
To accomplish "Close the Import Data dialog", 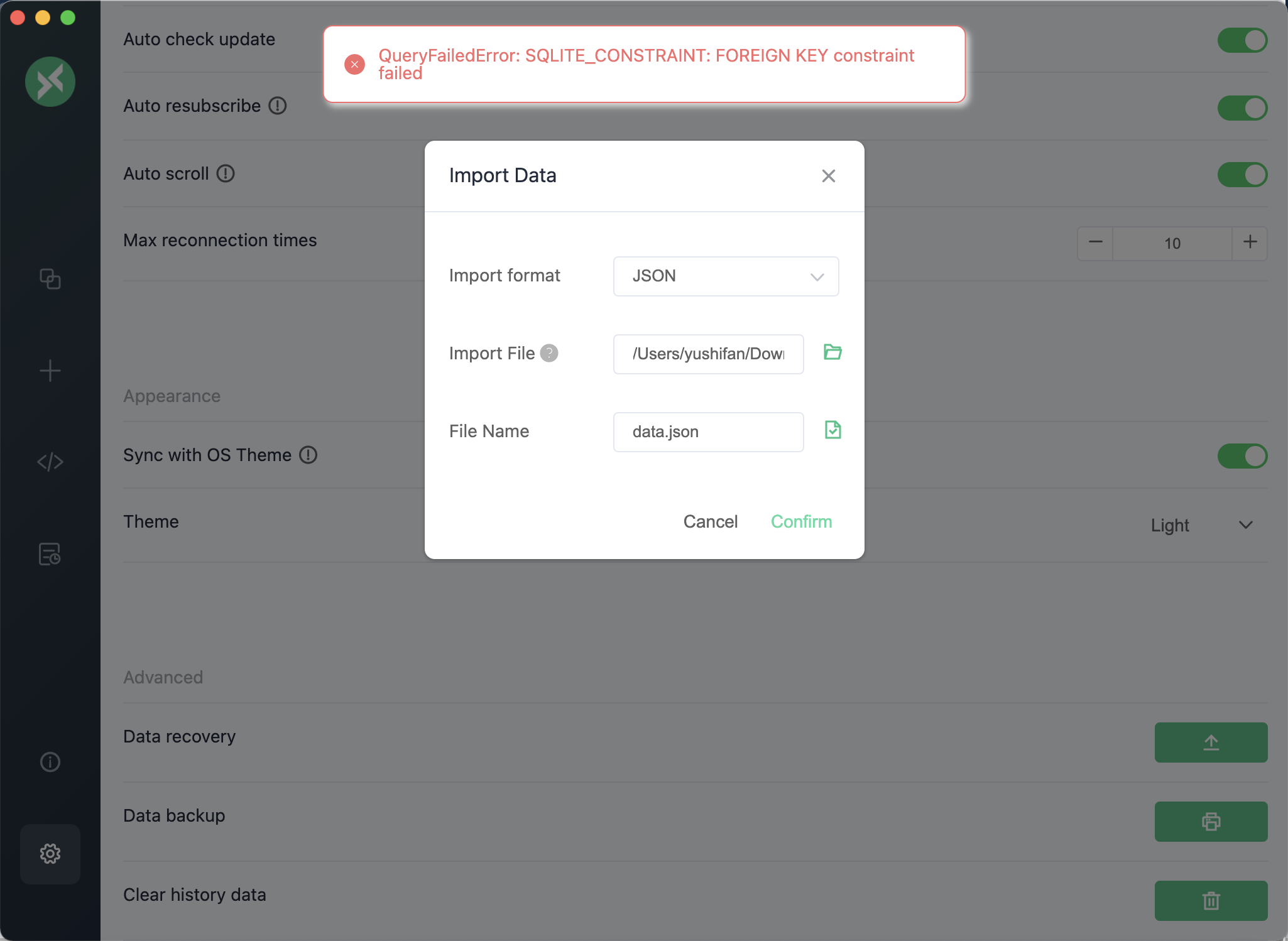I will coord(828,176).
